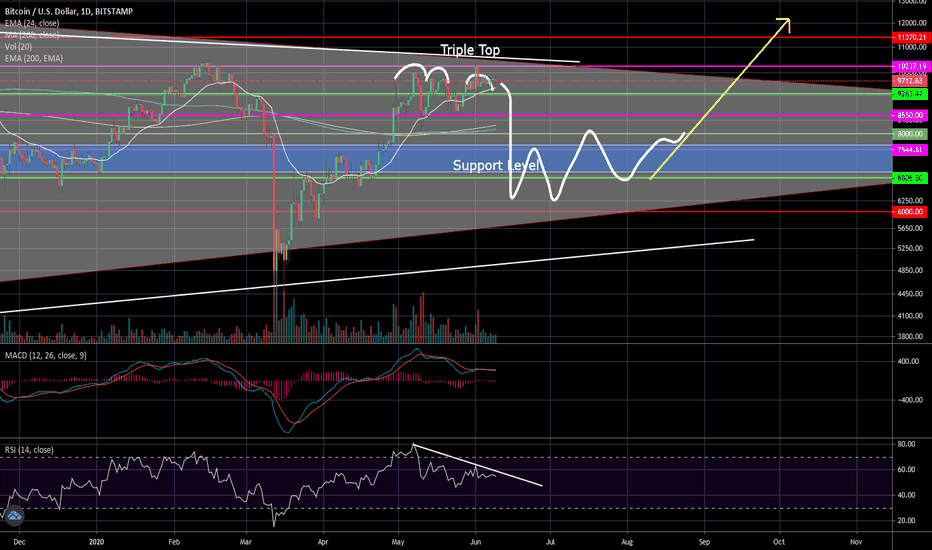Click the EMA (24, close) indicator label
The width and height of the screenshot is (932, 550).
click(32, 23)
